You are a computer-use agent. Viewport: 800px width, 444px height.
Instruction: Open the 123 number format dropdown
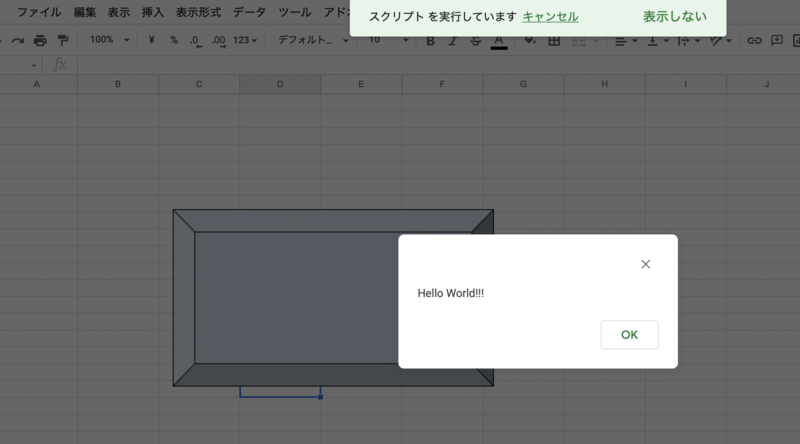245,40
